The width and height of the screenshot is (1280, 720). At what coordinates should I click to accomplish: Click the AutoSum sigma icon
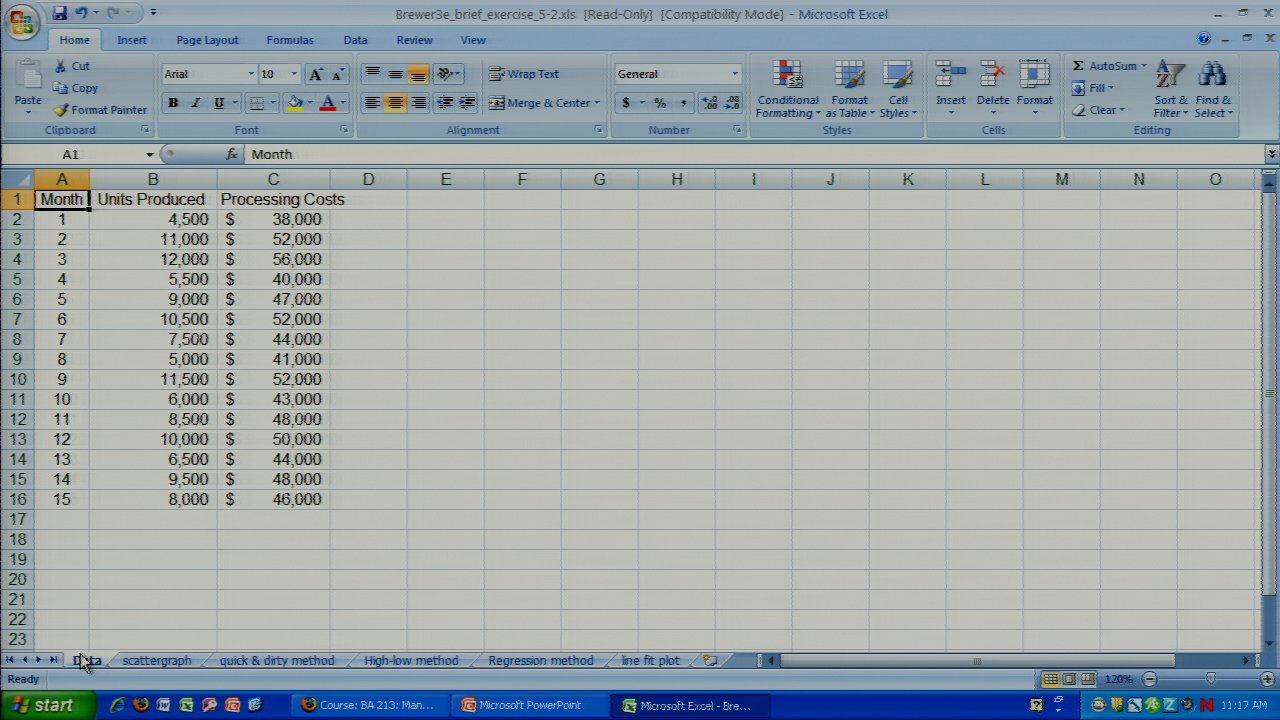[1079, 66]
